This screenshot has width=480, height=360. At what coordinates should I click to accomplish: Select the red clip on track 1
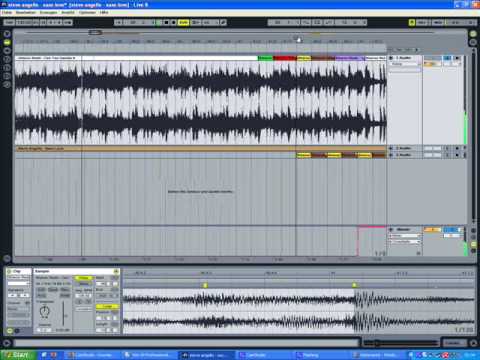click(285, 58)
